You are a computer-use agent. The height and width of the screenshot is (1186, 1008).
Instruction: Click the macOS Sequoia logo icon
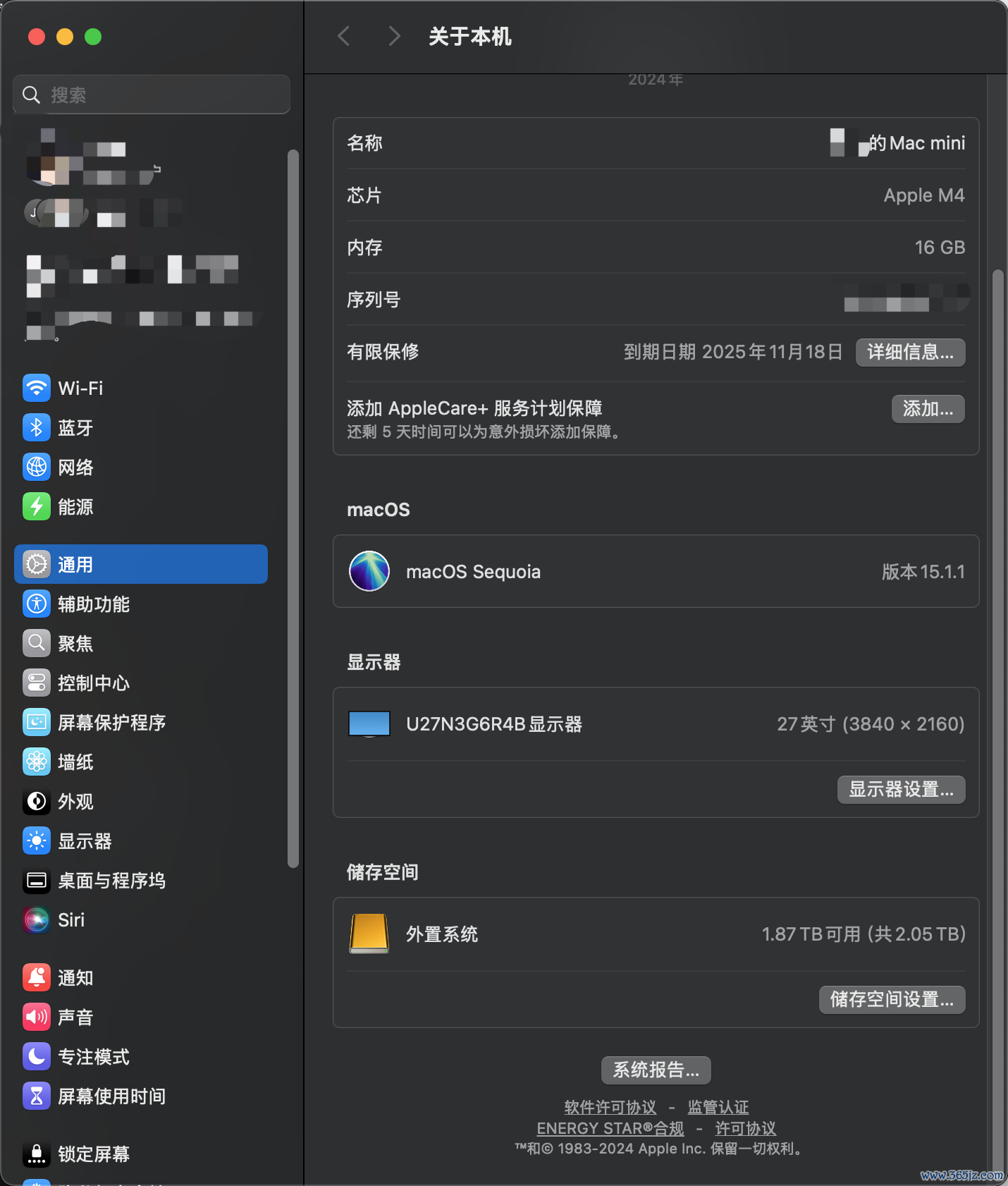369,571
